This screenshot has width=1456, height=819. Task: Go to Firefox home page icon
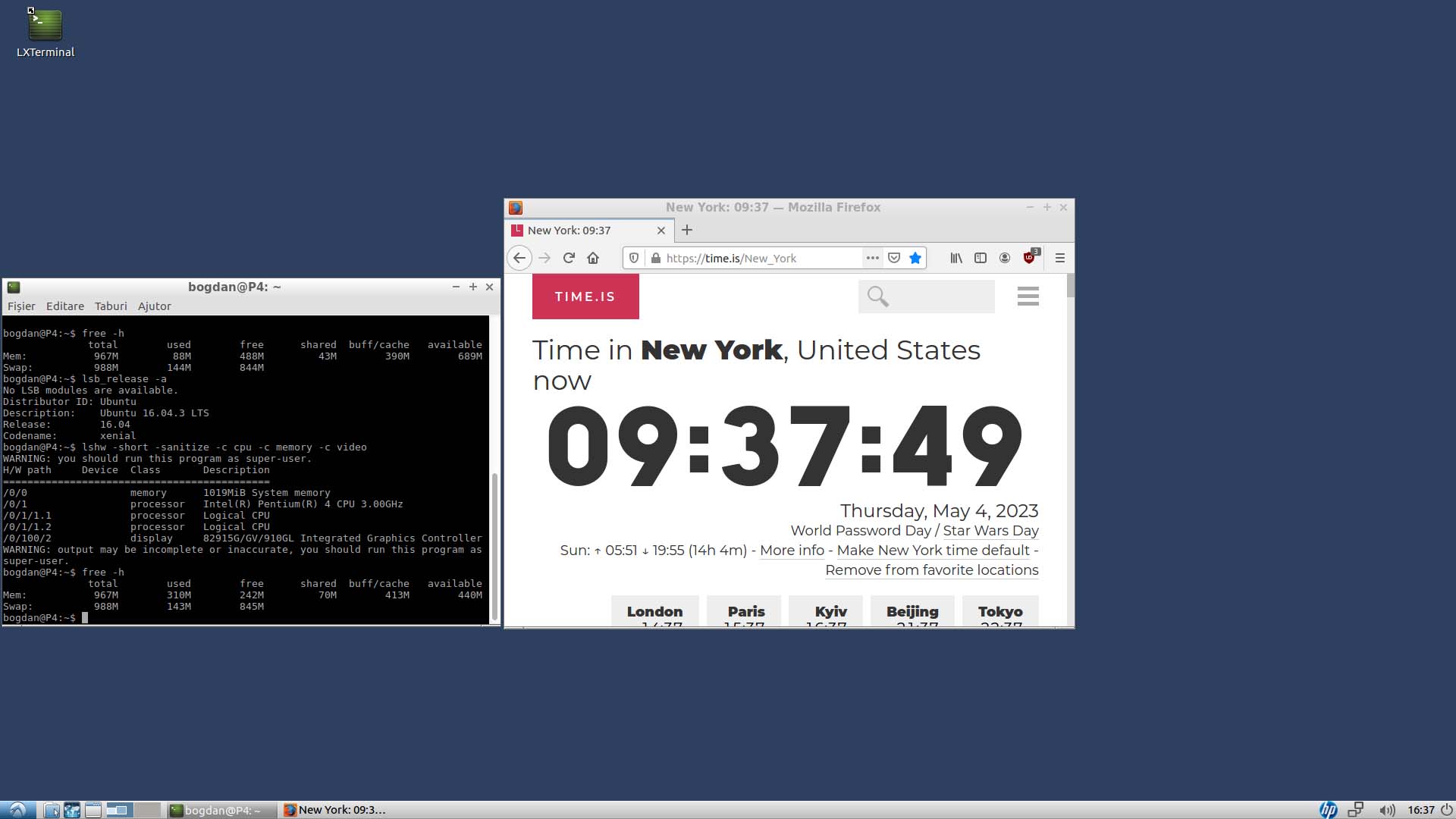(x=593, y=258)
